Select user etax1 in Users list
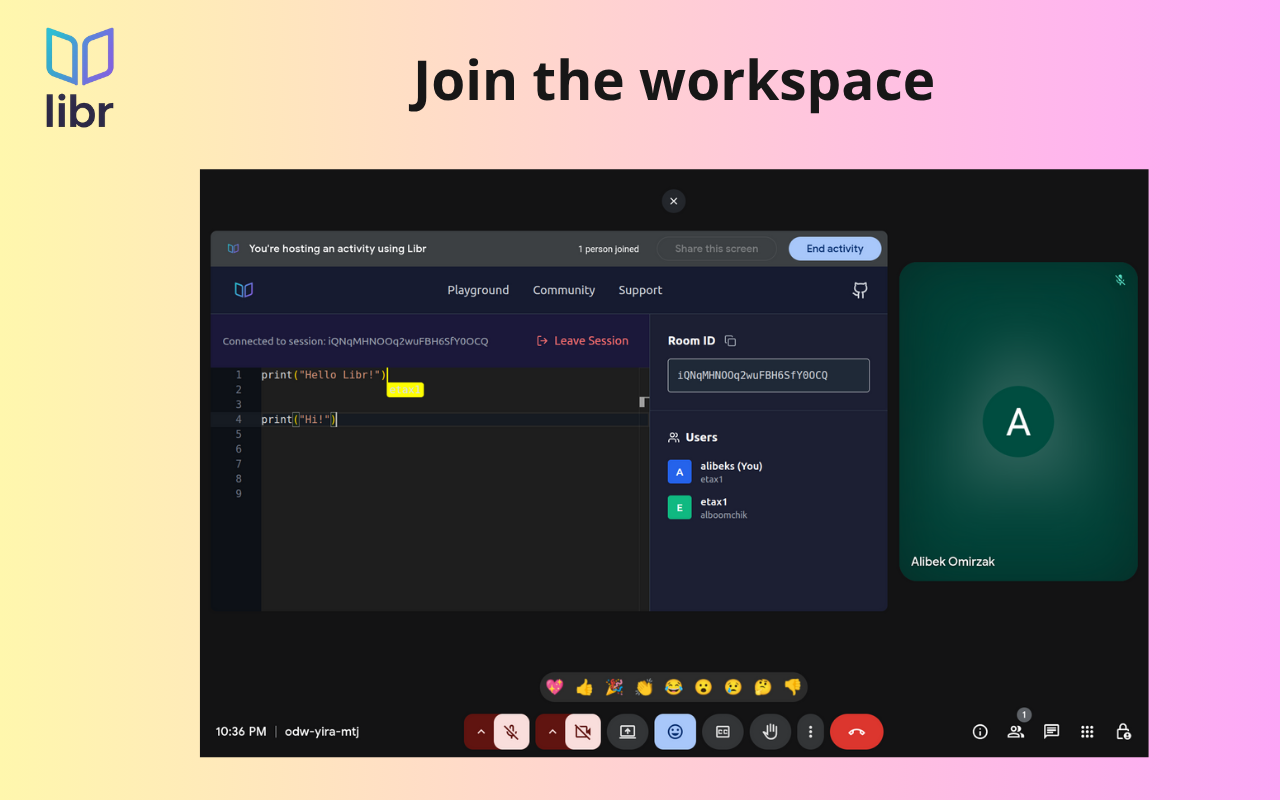 pos(769,508)
